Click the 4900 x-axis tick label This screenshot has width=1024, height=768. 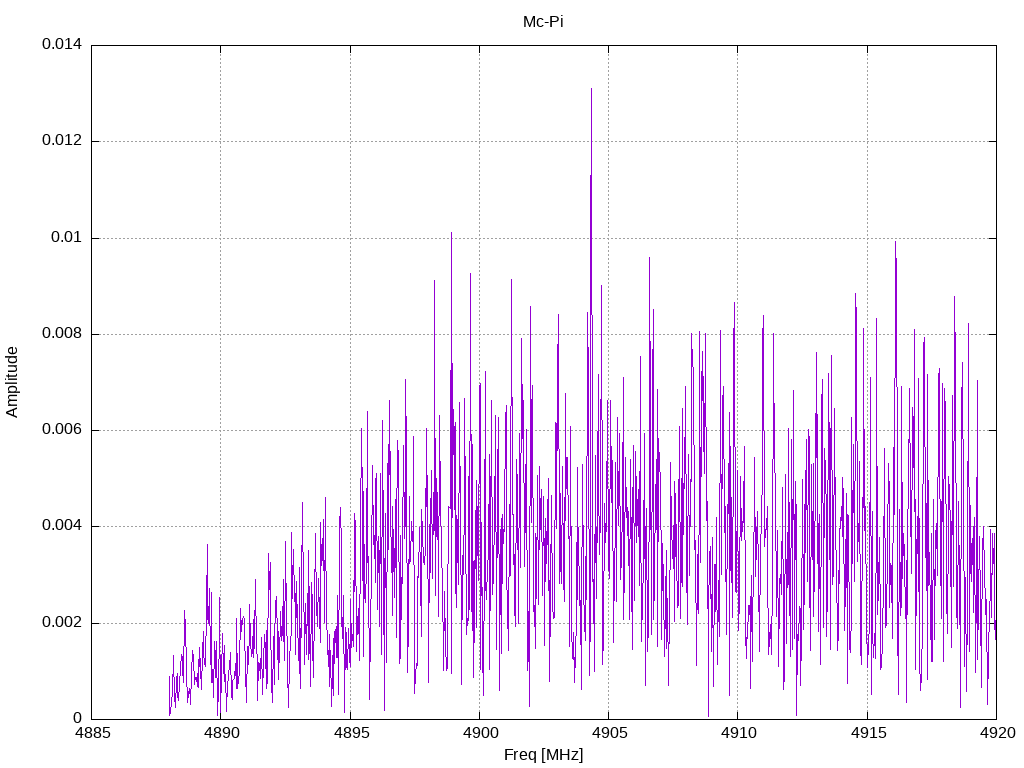click(x=480, y=733)
